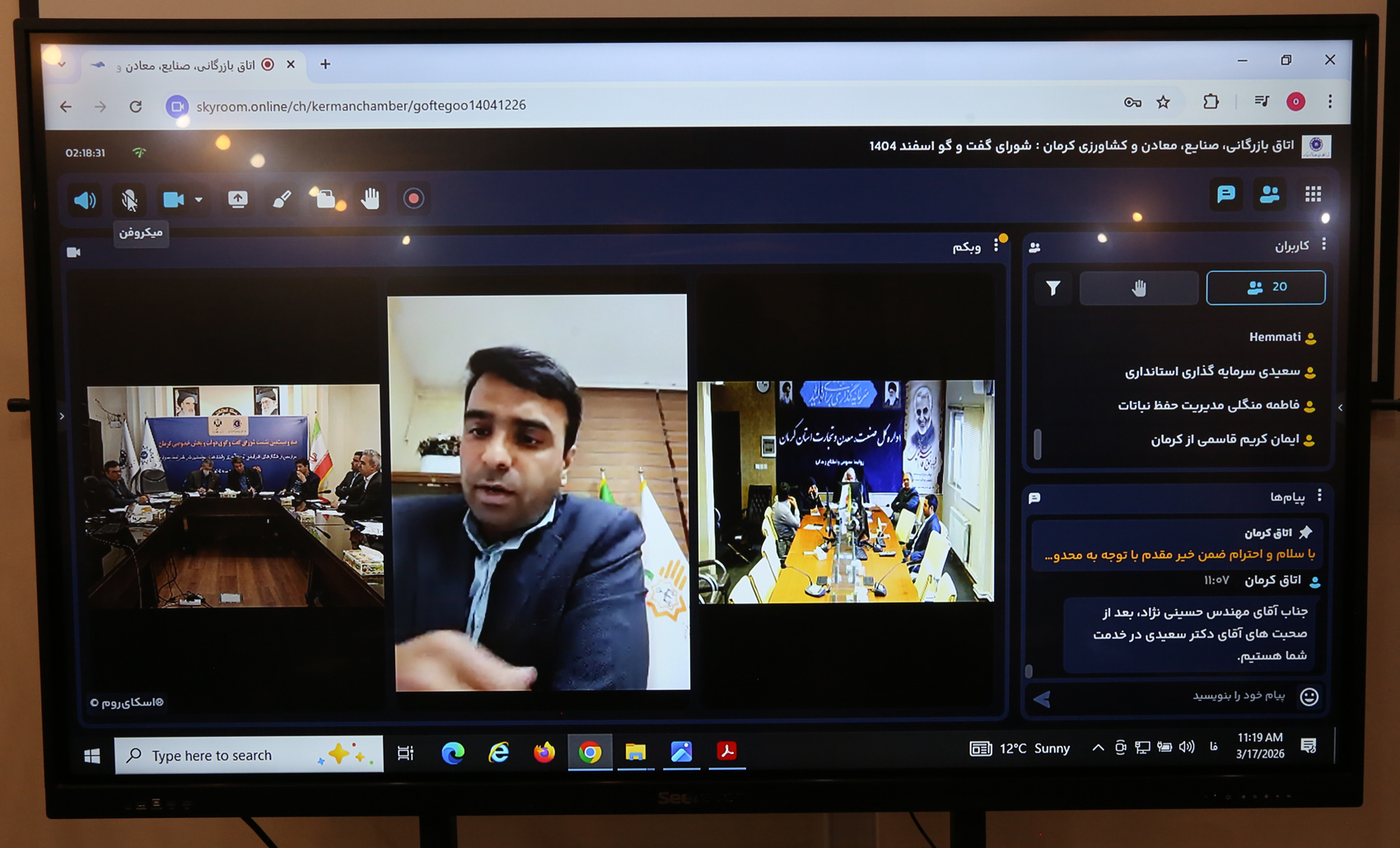This screenshot has width=1400, height=848.
Task: Switch to raised hands tab
Action: coord(1138,288)
